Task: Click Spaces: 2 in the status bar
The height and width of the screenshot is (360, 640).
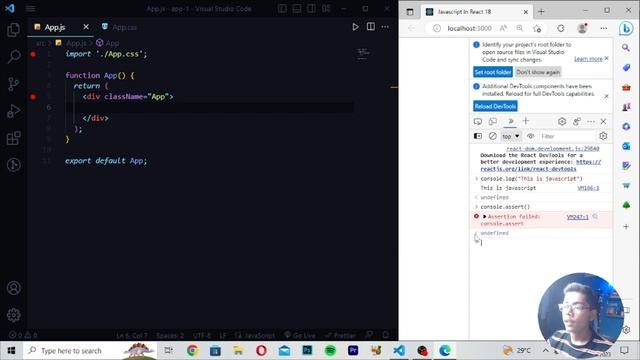Action: [170, 336]
